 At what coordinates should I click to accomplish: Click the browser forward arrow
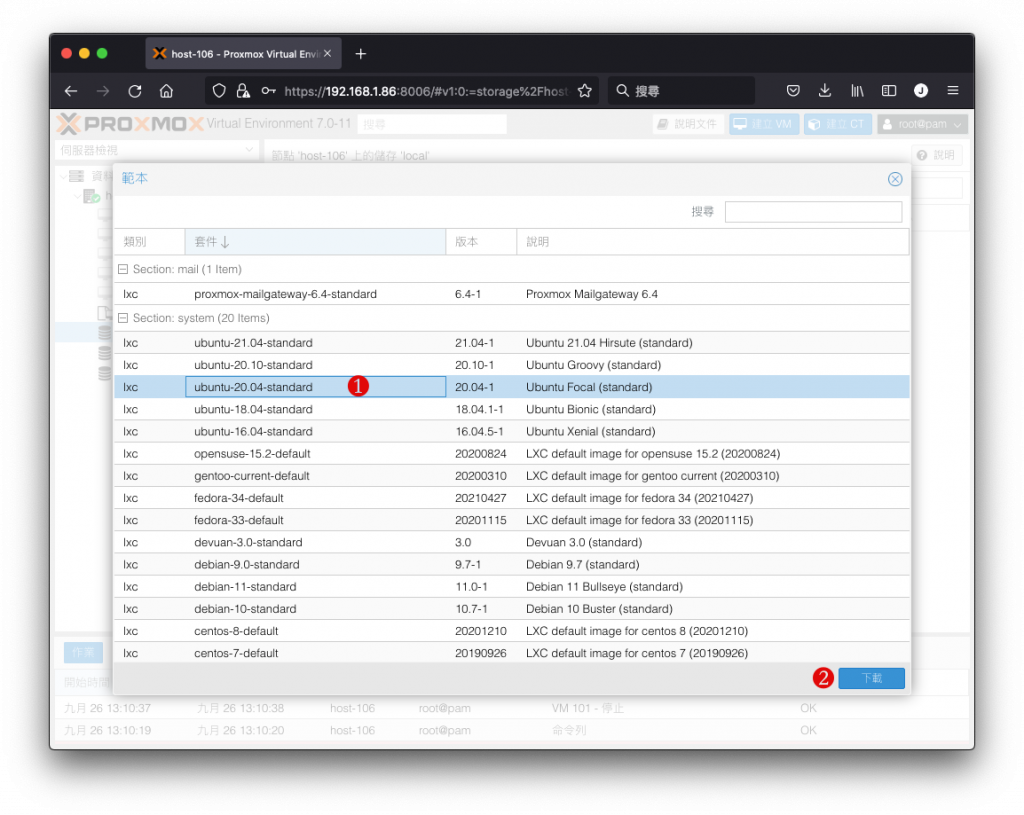[103, 91]
